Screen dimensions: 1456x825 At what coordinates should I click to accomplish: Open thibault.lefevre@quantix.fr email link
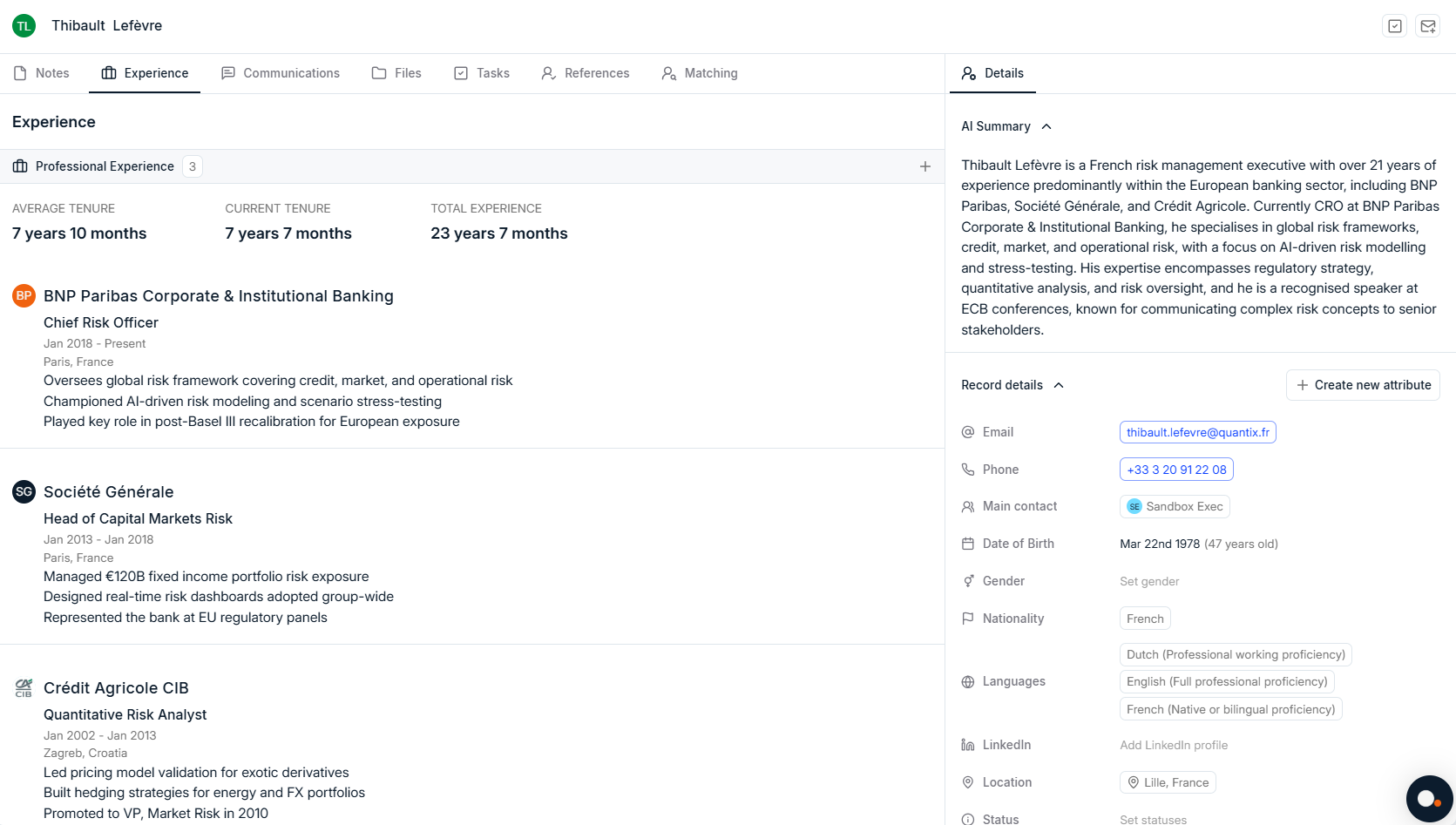1197,431
